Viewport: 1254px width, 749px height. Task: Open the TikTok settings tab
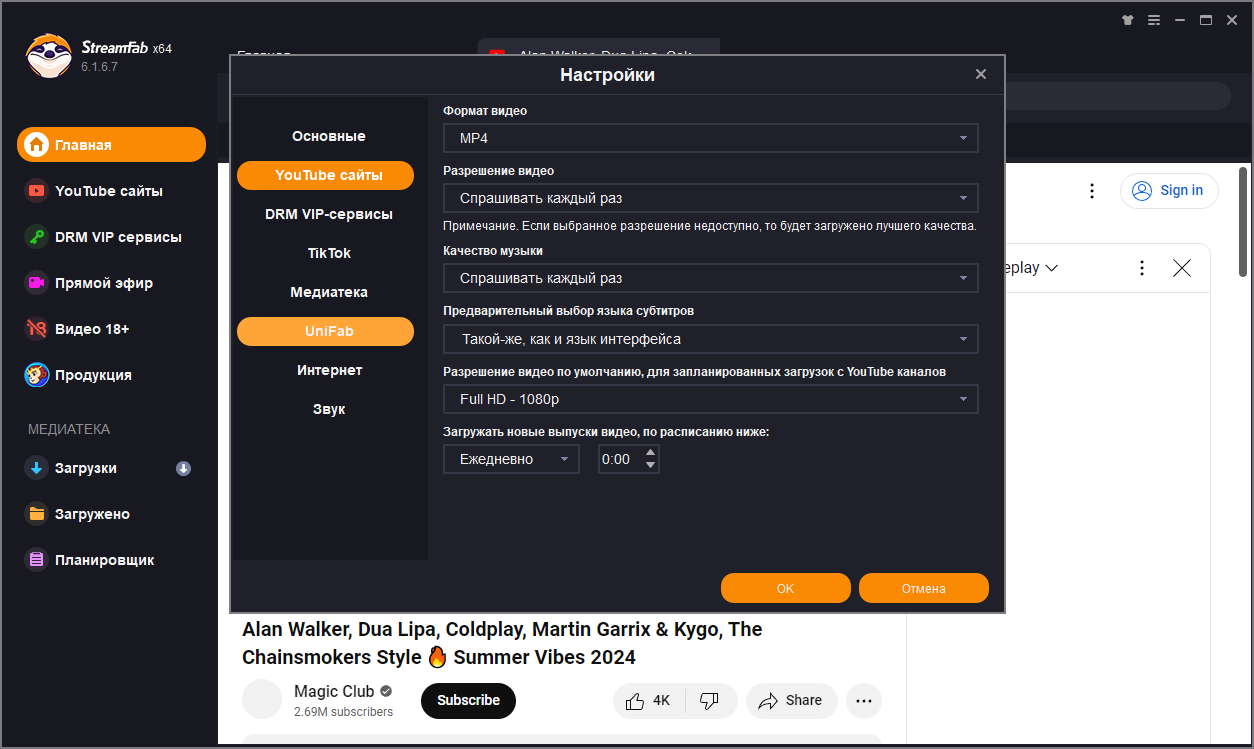[x=328, y=253]
